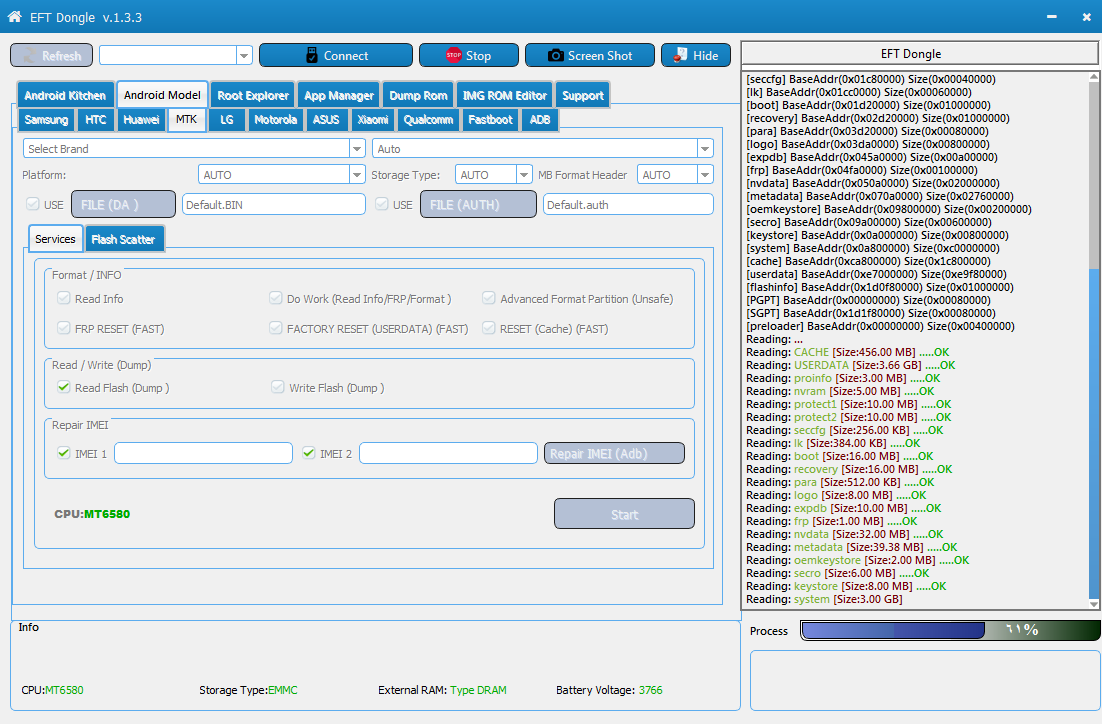Select the Fastboot tab
This screenshot has width=1102, height=724.
pos(491,119)
